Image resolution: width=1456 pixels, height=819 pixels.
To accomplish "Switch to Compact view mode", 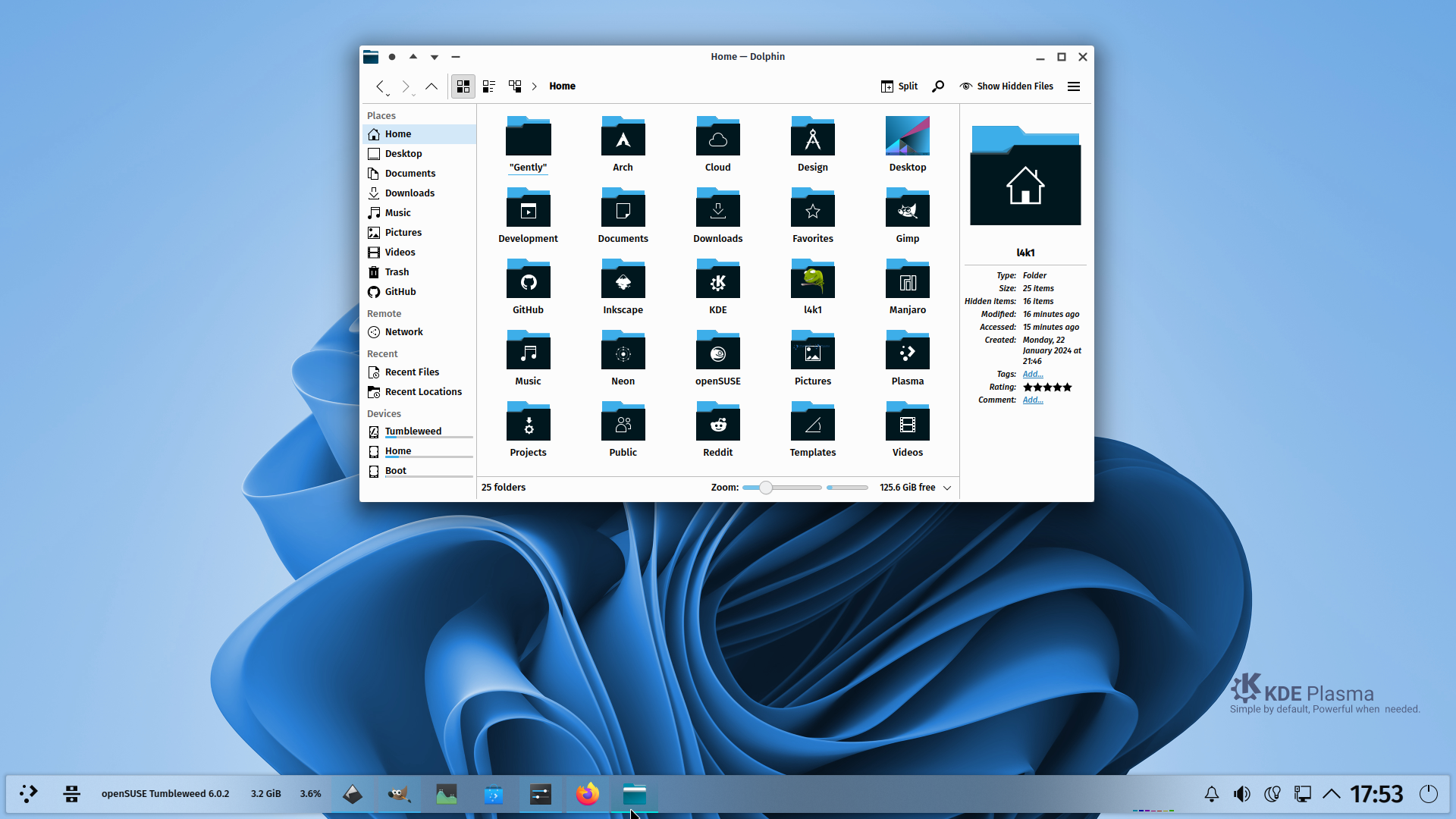I will pos(489,86).
